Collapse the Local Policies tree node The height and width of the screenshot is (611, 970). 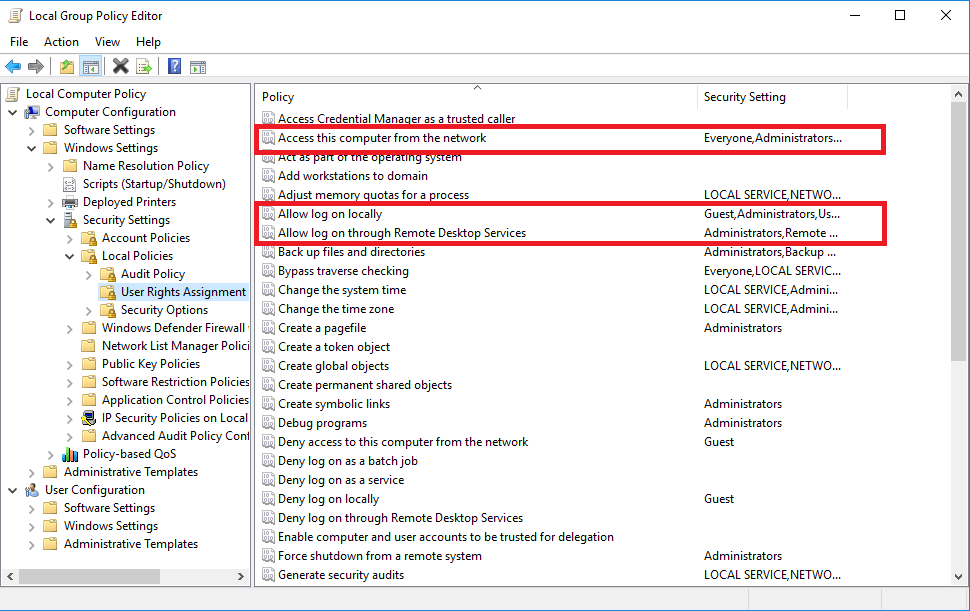point(69,256)
